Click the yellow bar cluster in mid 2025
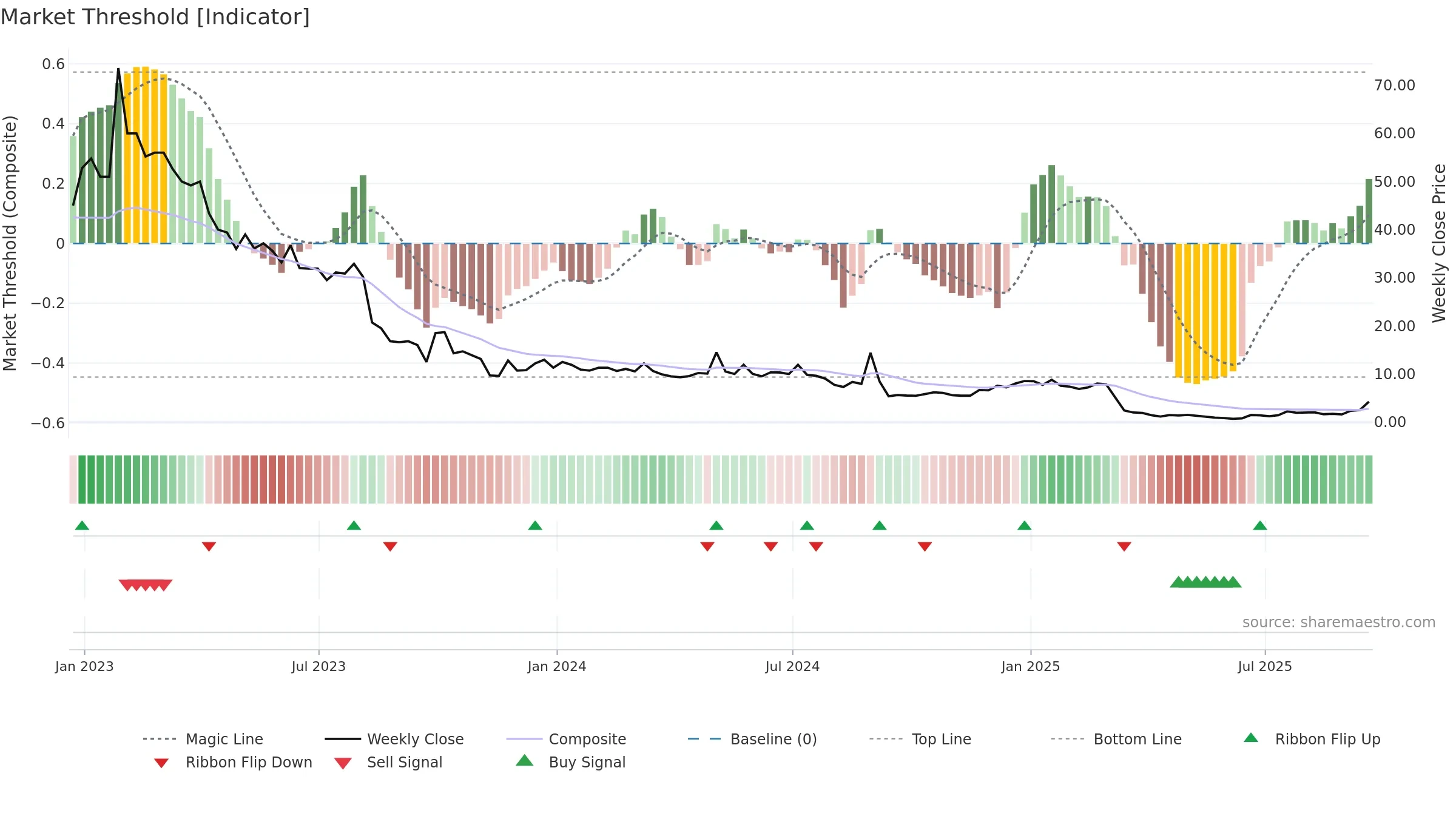The image size is (1456, 819). coord(1205,313)
